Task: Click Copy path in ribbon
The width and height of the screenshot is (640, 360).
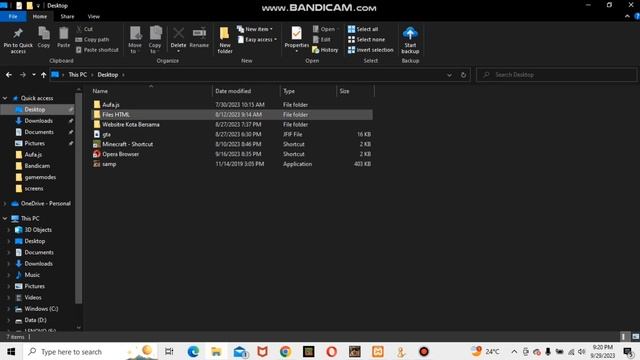Action: tap(92, 40)
